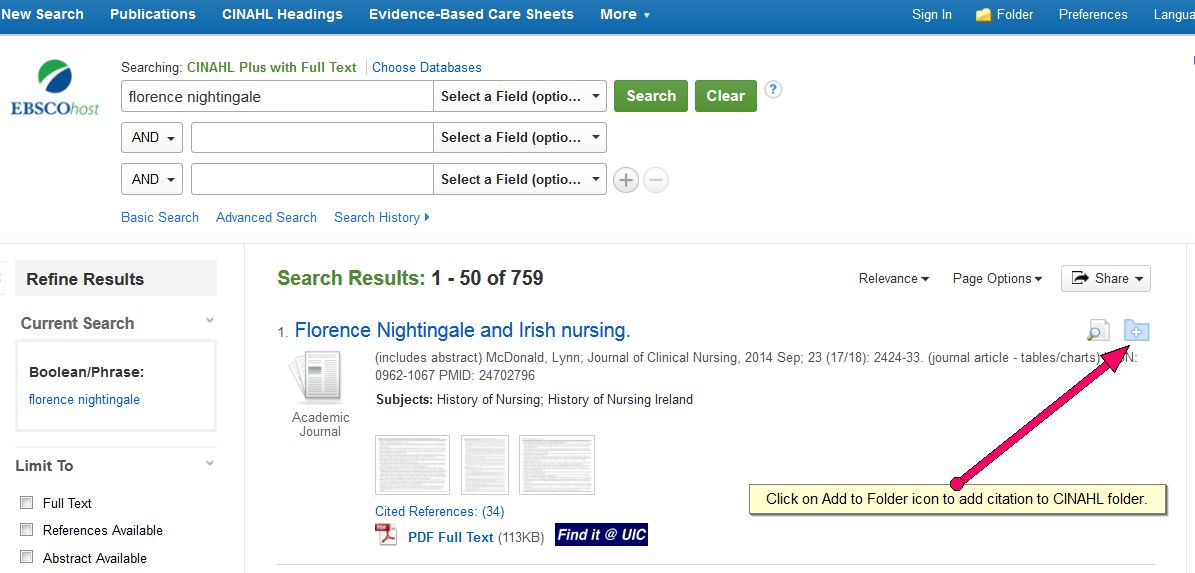Click the EBSCOhost logo
Screen dimensions: 1195x573
click(55, 87)
